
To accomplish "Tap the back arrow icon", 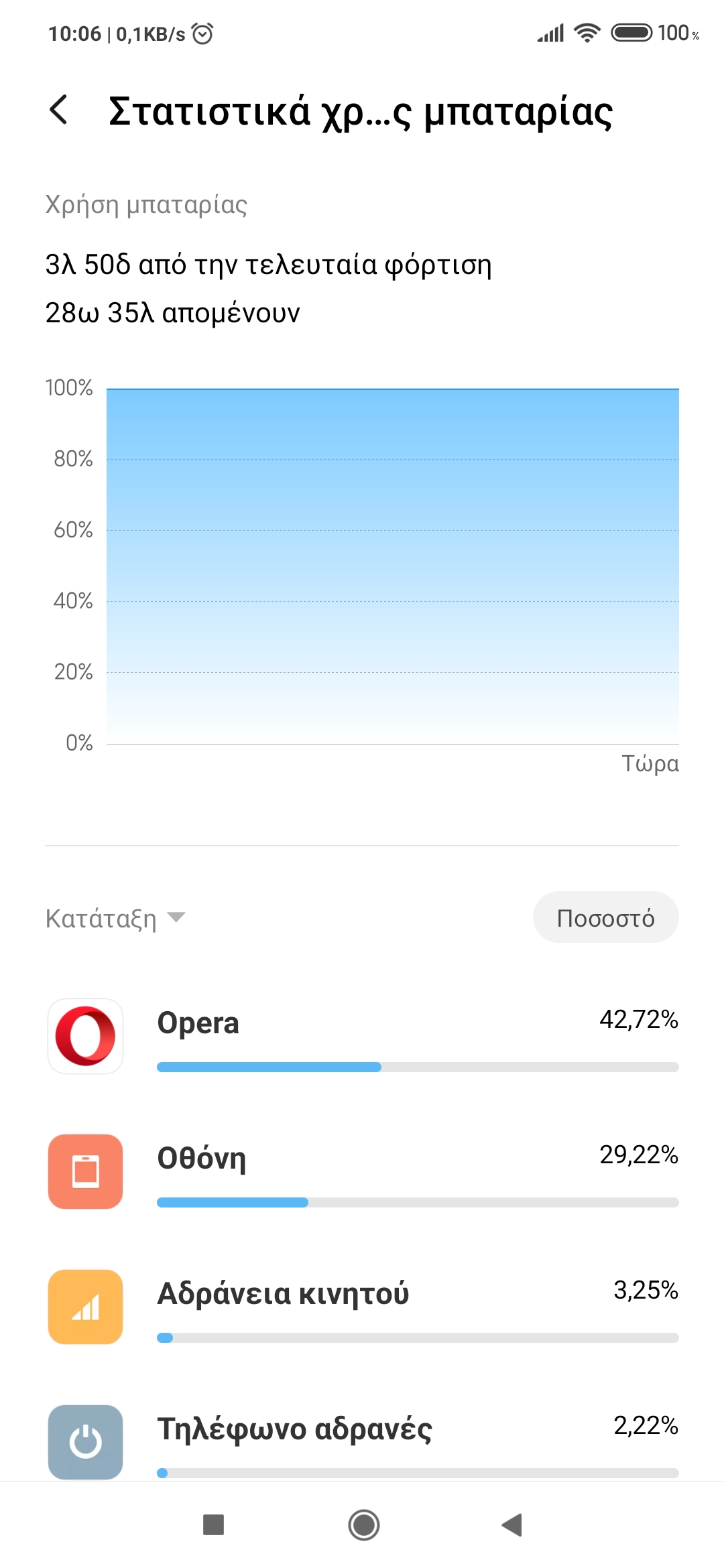I will [59, 110].
